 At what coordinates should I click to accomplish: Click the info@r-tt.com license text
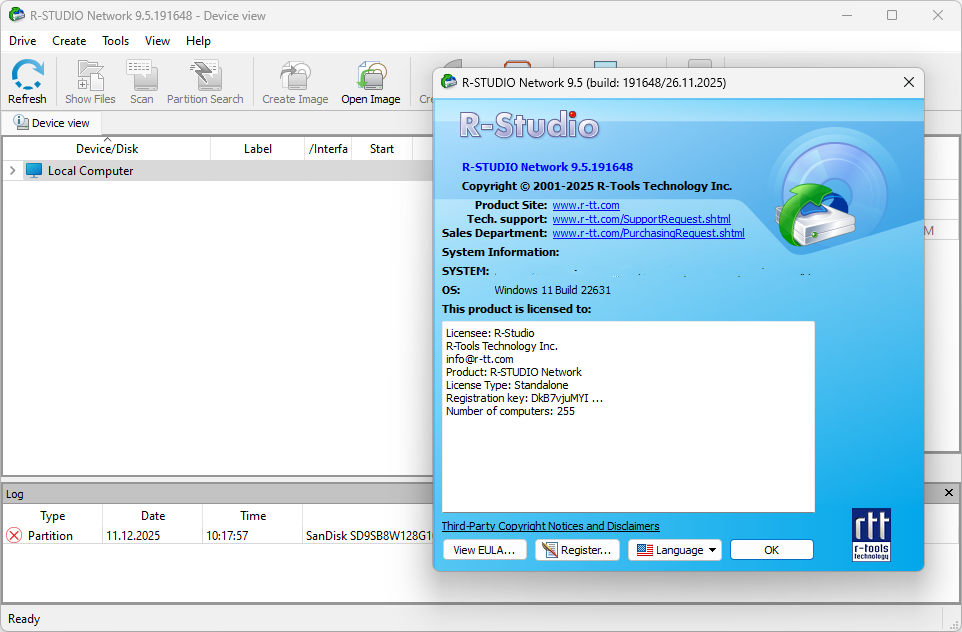(480, 359)
